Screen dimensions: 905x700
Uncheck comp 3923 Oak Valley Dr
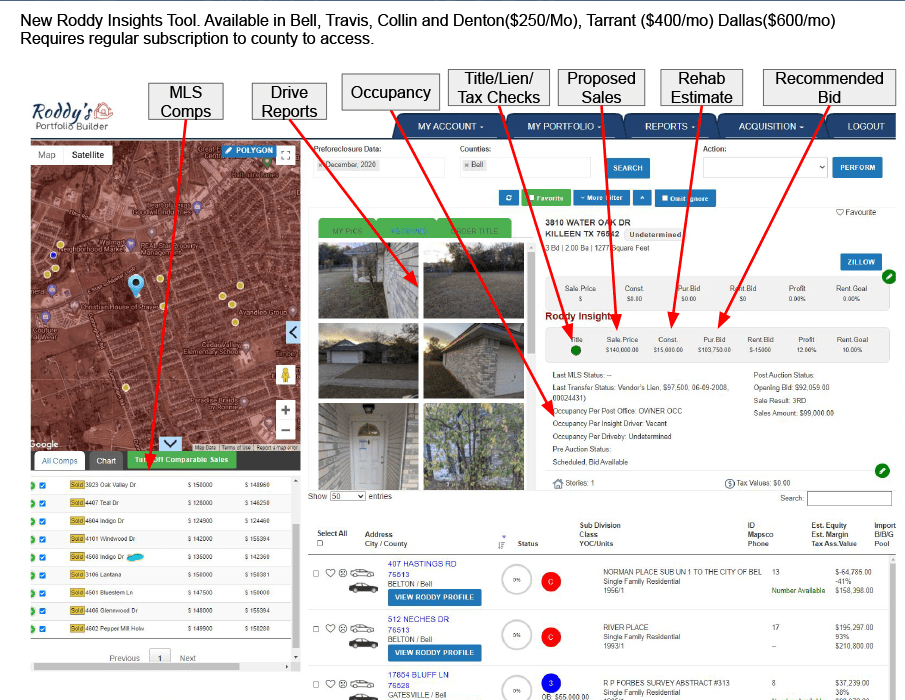tap(42, 485)
